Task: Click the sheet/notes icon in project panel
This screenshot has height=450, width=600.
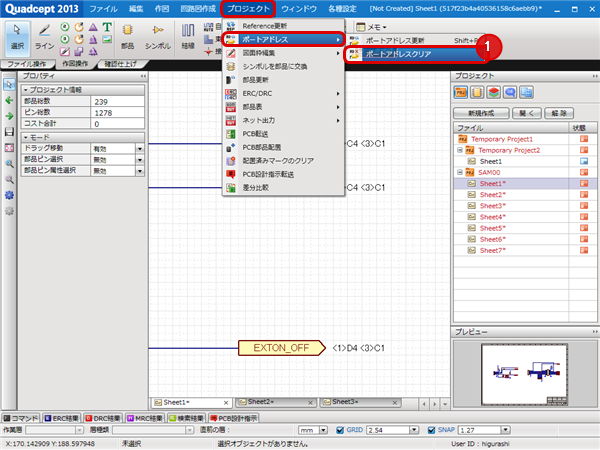Action: pos(477,92)
